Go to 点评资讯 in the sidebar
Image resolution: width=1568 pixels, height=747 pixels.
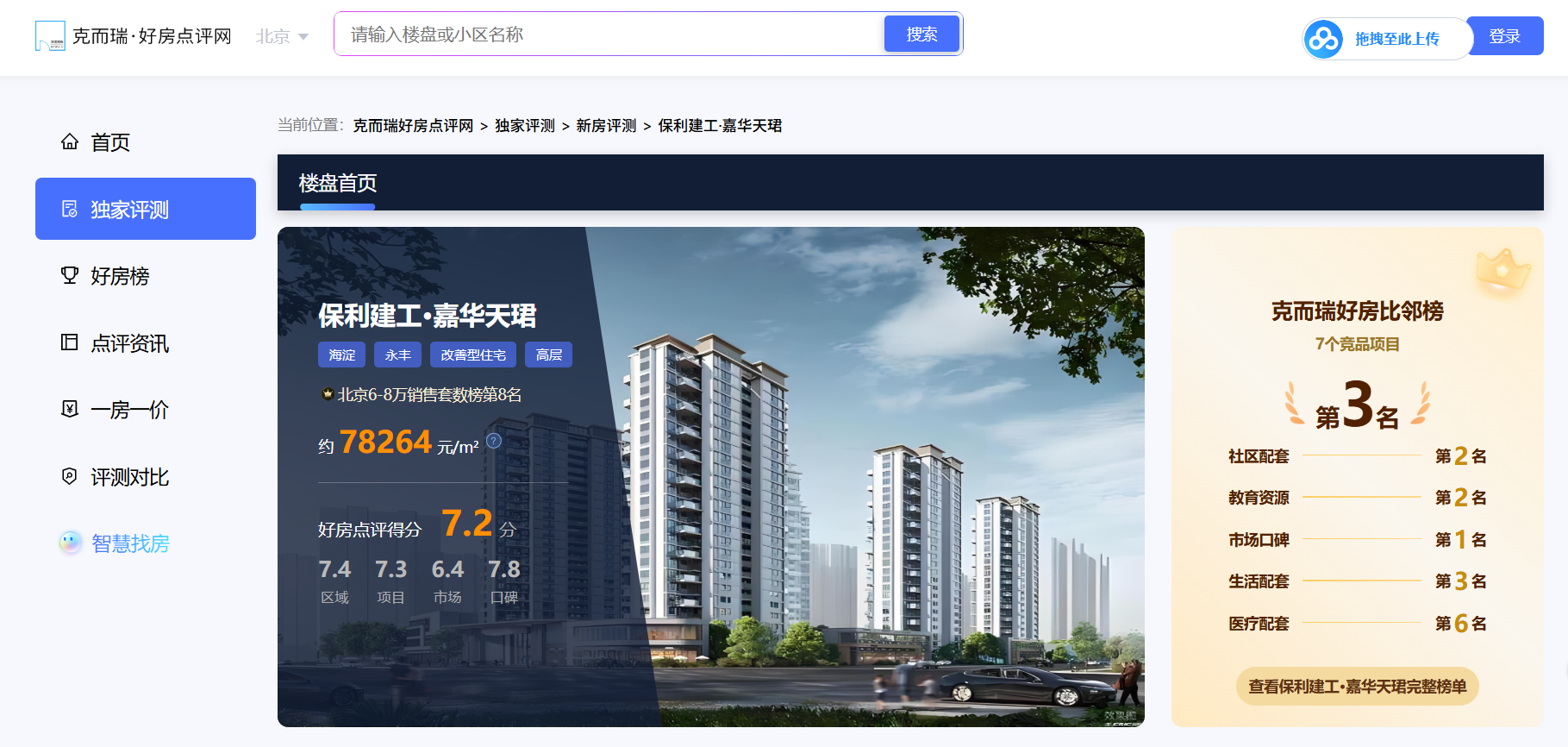146,343
